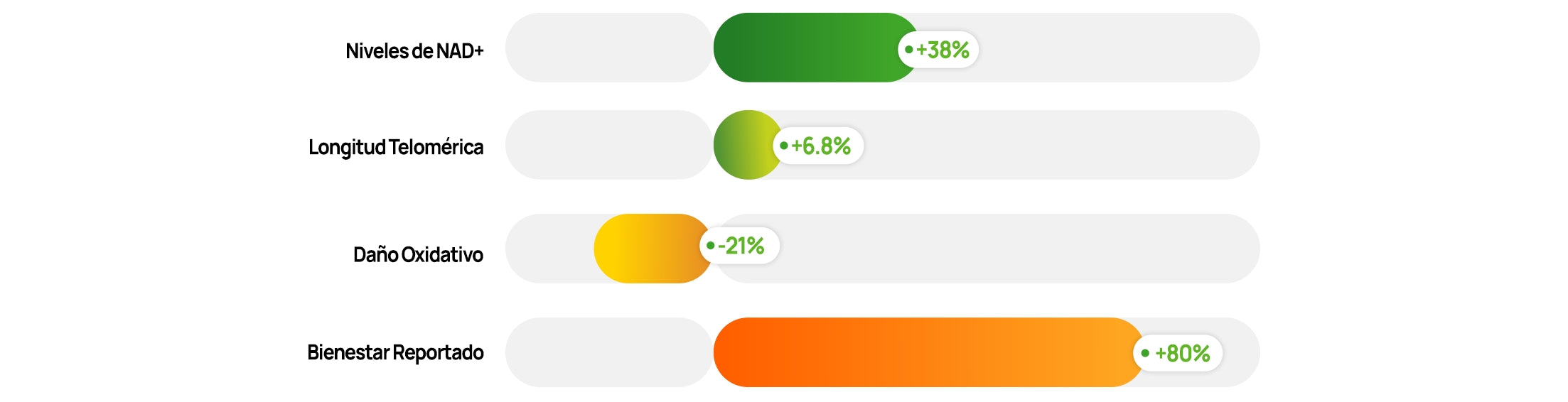Click the Longitud Telomérica label
1568x402 pixels.
click(396, 147)
